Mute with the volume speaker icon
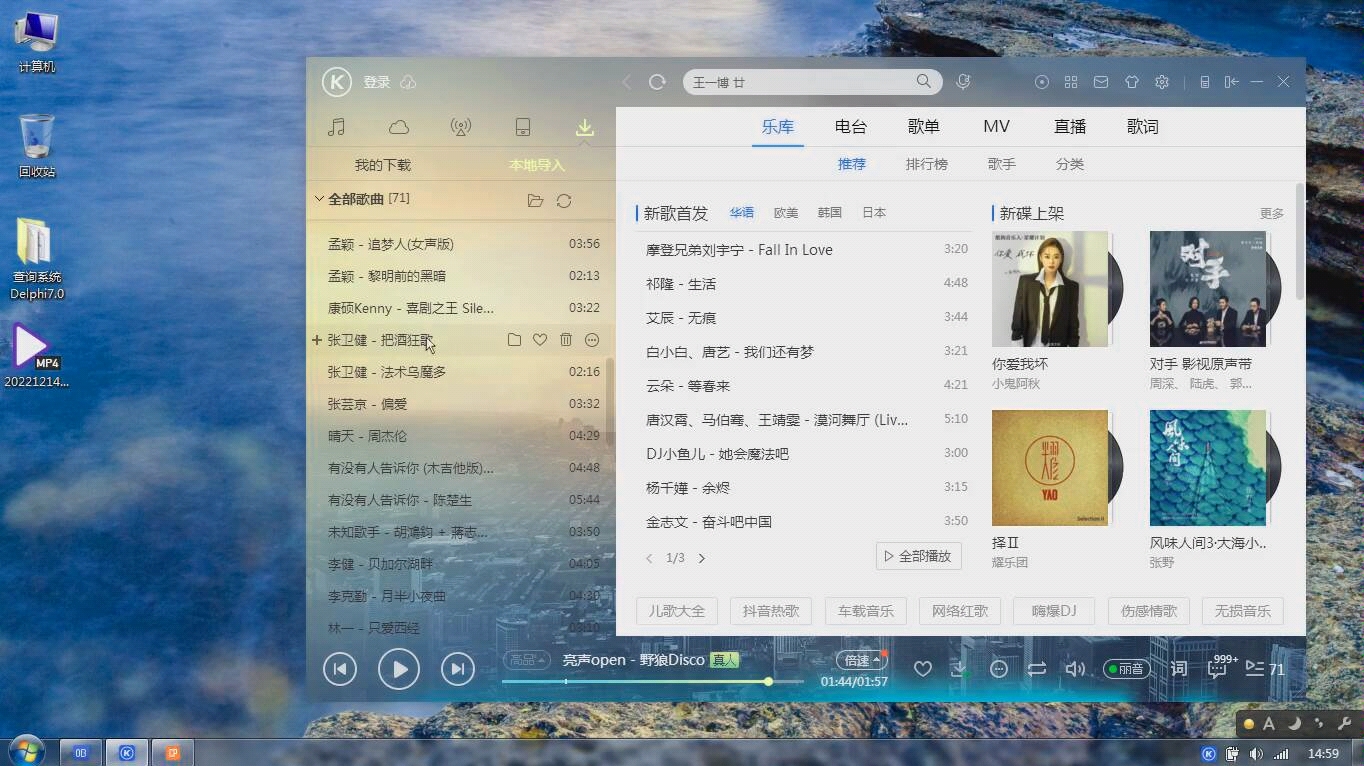Image resolution: width=1364 pixels, height=766 pixels. [1075, 669]
